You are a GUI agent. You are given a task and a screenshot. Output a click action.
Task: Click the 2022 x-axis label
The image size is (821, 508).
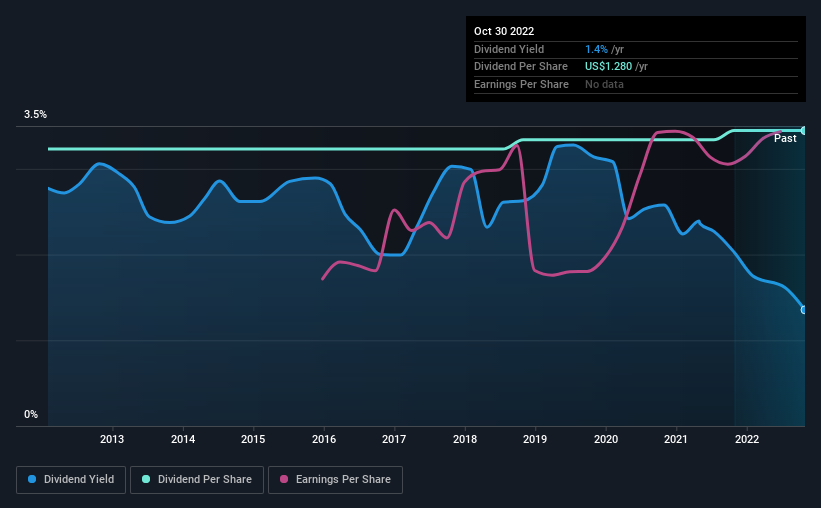tap(747, 439)
